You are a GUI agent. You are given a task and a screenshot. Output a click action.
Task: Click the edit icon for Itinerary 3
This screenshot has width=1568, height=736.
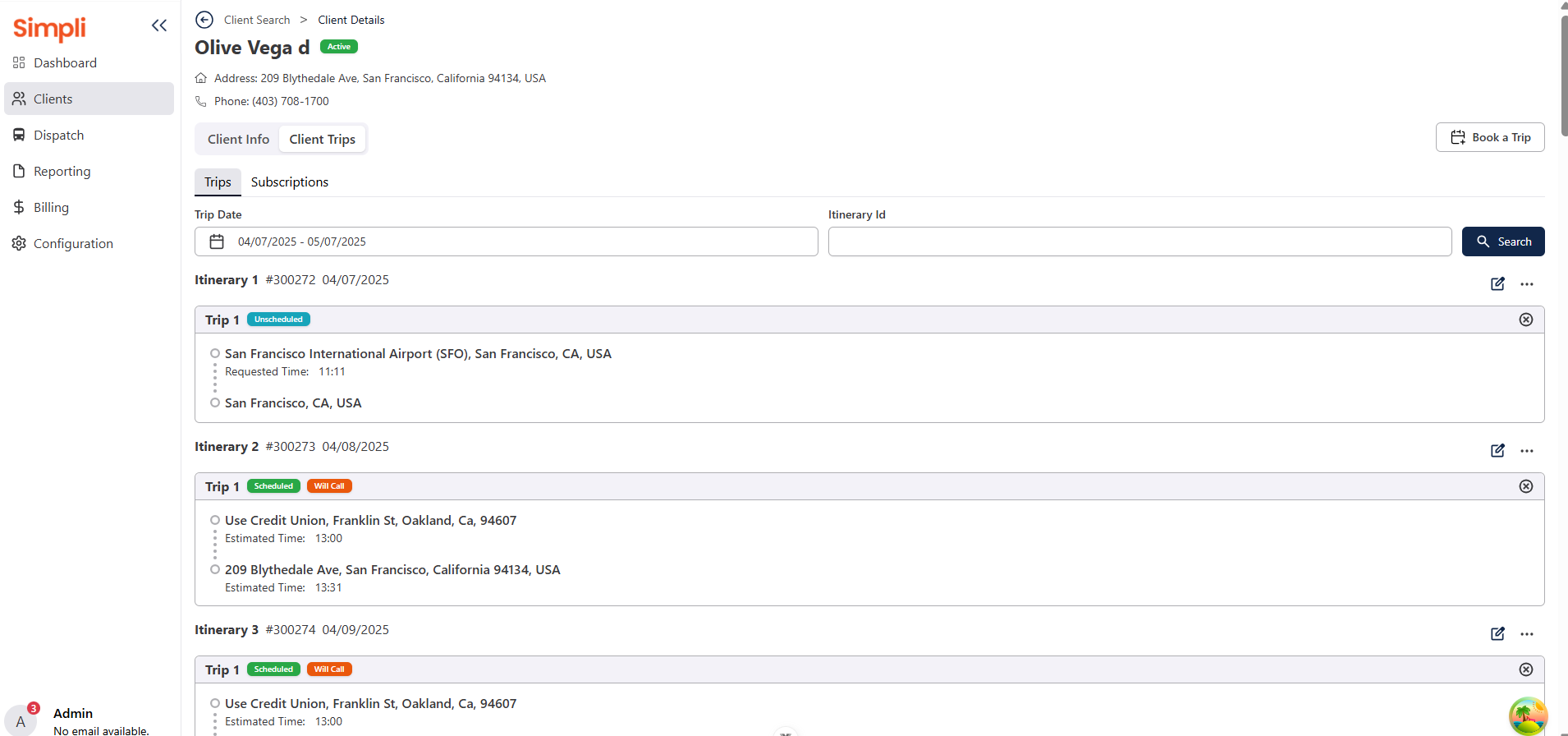click(x=1497, y=633)
